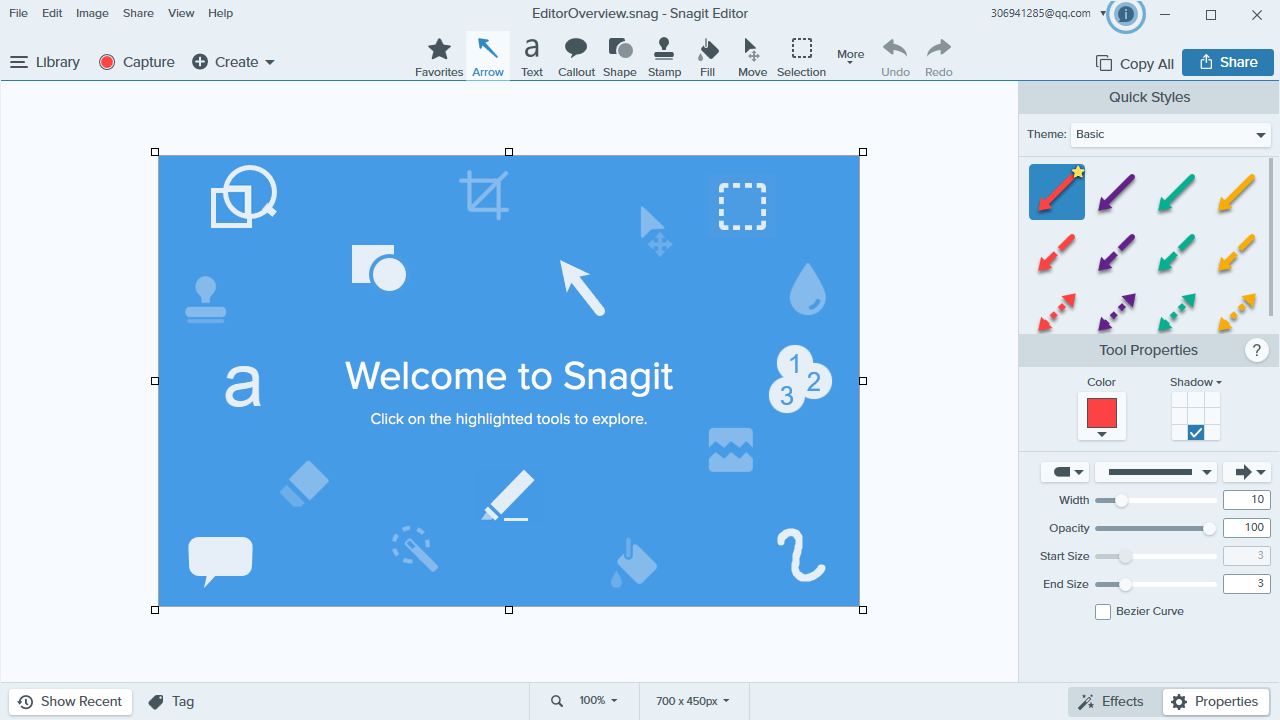The width and height of the screenshot is (1280, 720).
Task: Start a new Capture
Action: click(136, 61)
